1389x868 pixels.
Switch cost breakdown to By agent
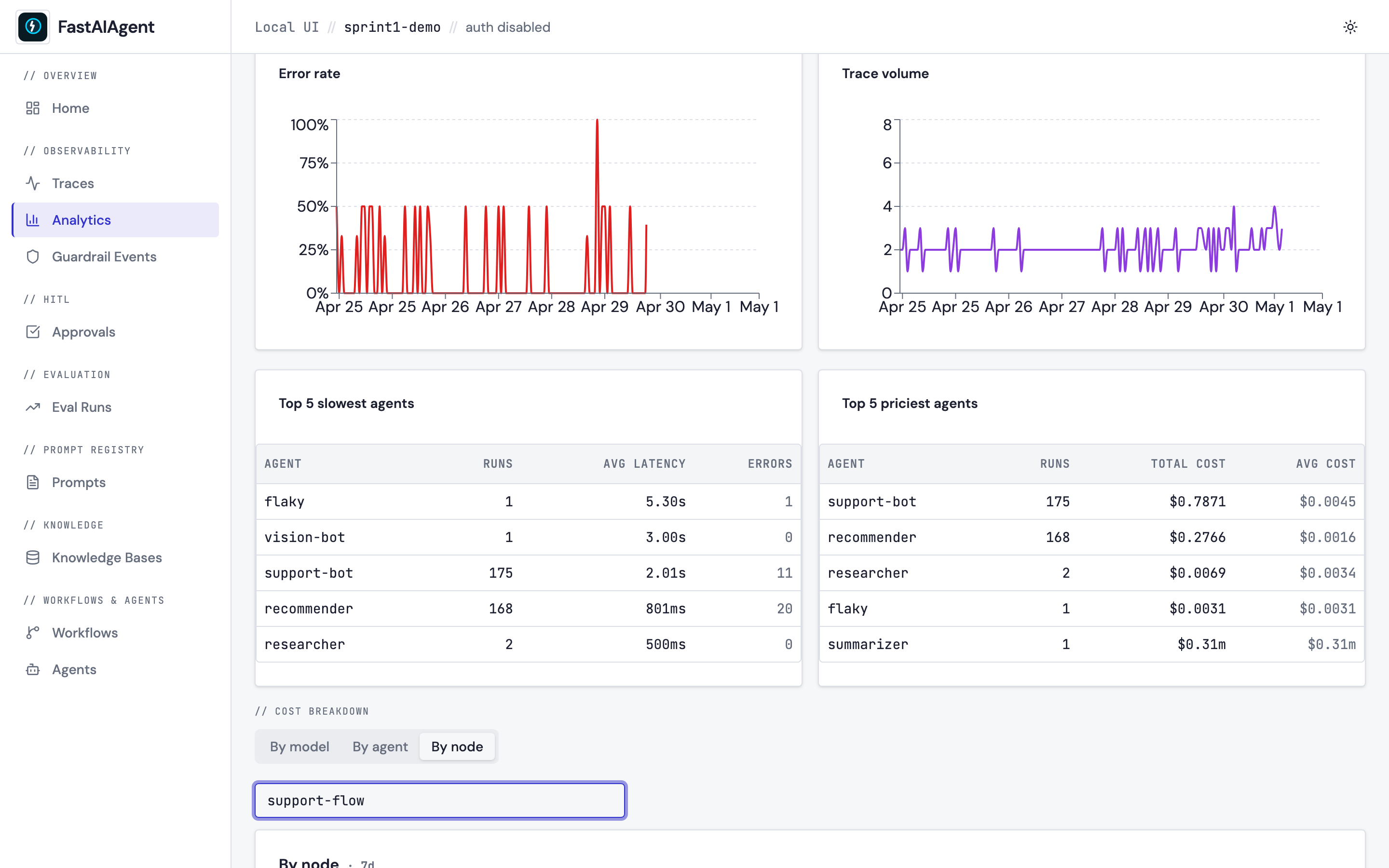[380, 746]
